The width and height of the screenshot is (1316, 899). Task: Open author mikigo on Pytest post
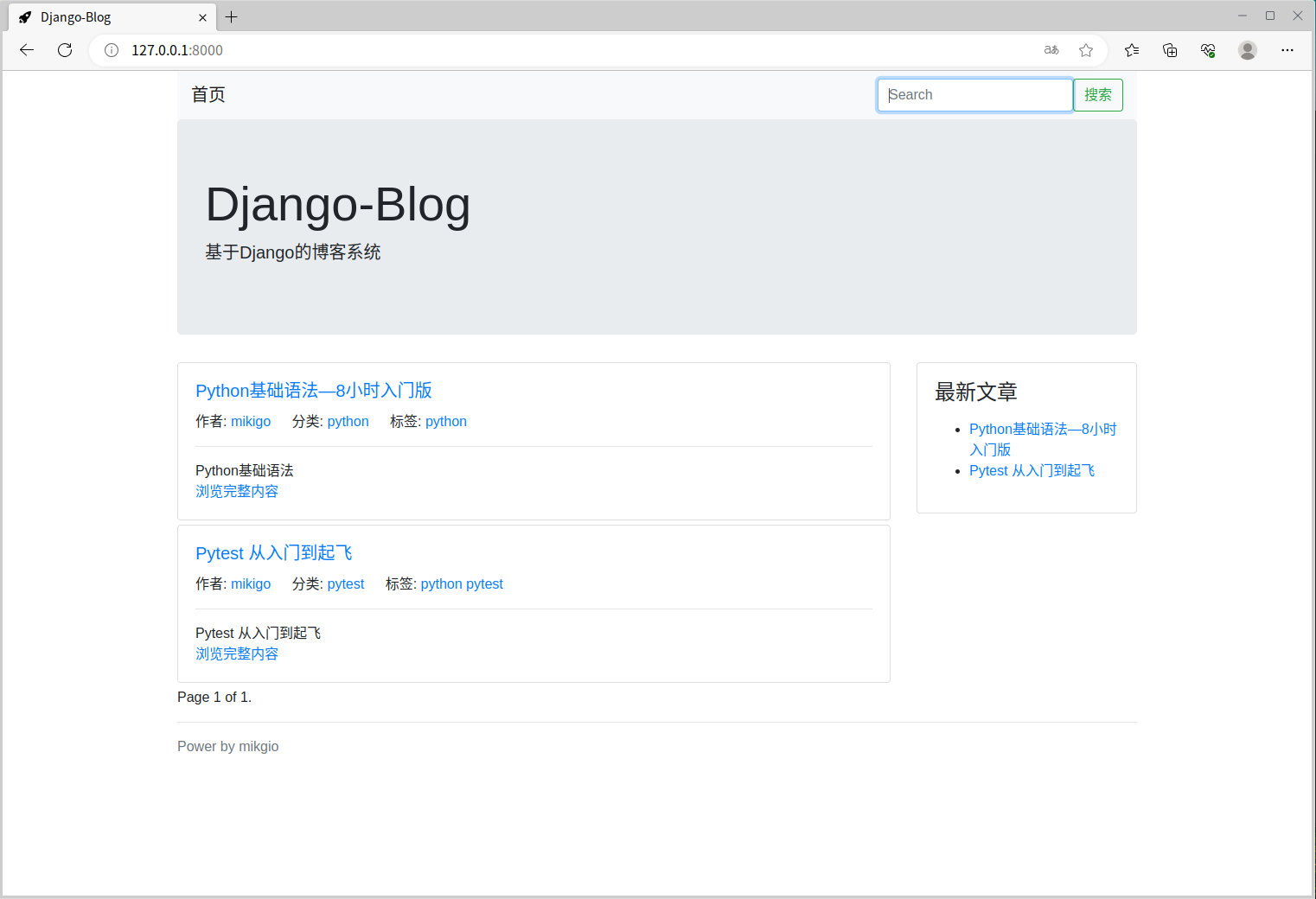point(251,584)
